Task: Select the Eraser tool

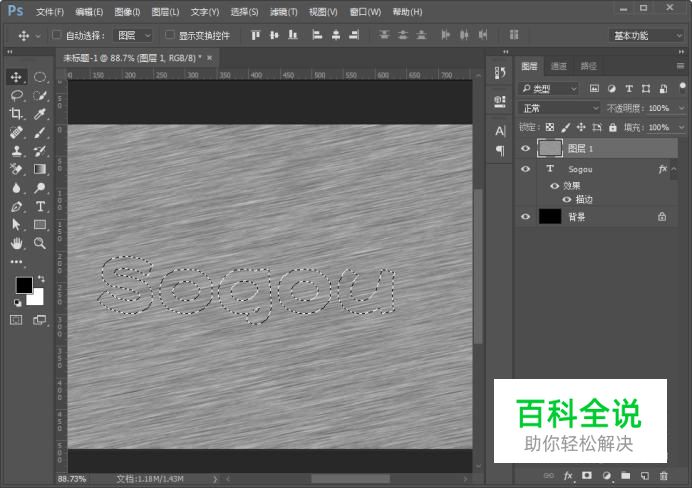Action: coord(16,169)
